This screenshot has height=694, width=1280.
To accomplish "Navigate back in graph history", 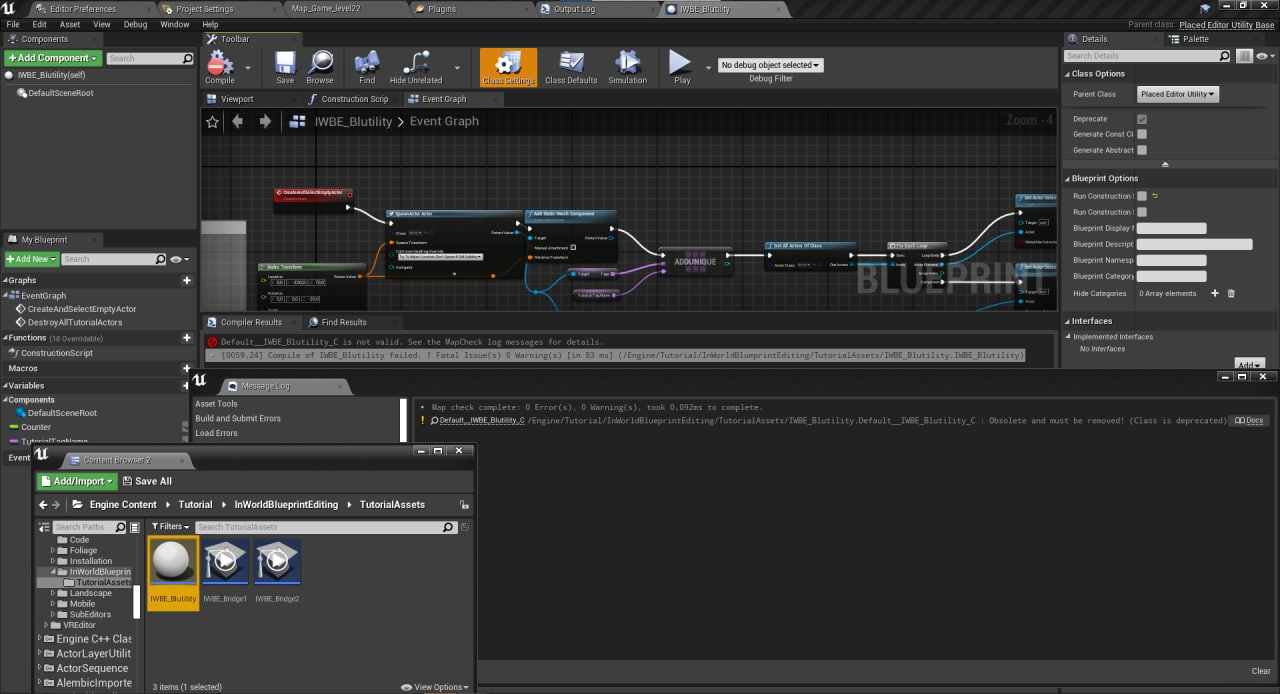I will pyautogui.click(x=237, y=121).
